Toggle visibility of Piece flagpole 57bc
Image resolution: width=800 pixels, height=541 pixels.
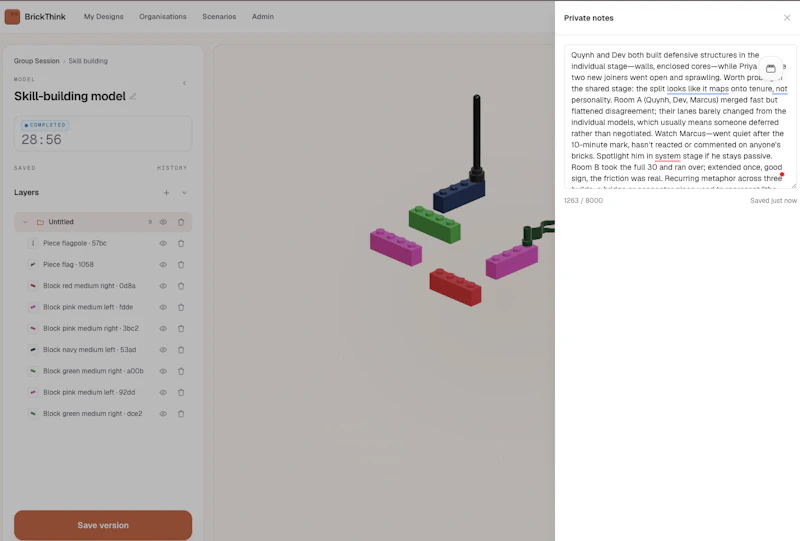pyautogui.click(x=163, y=243)
